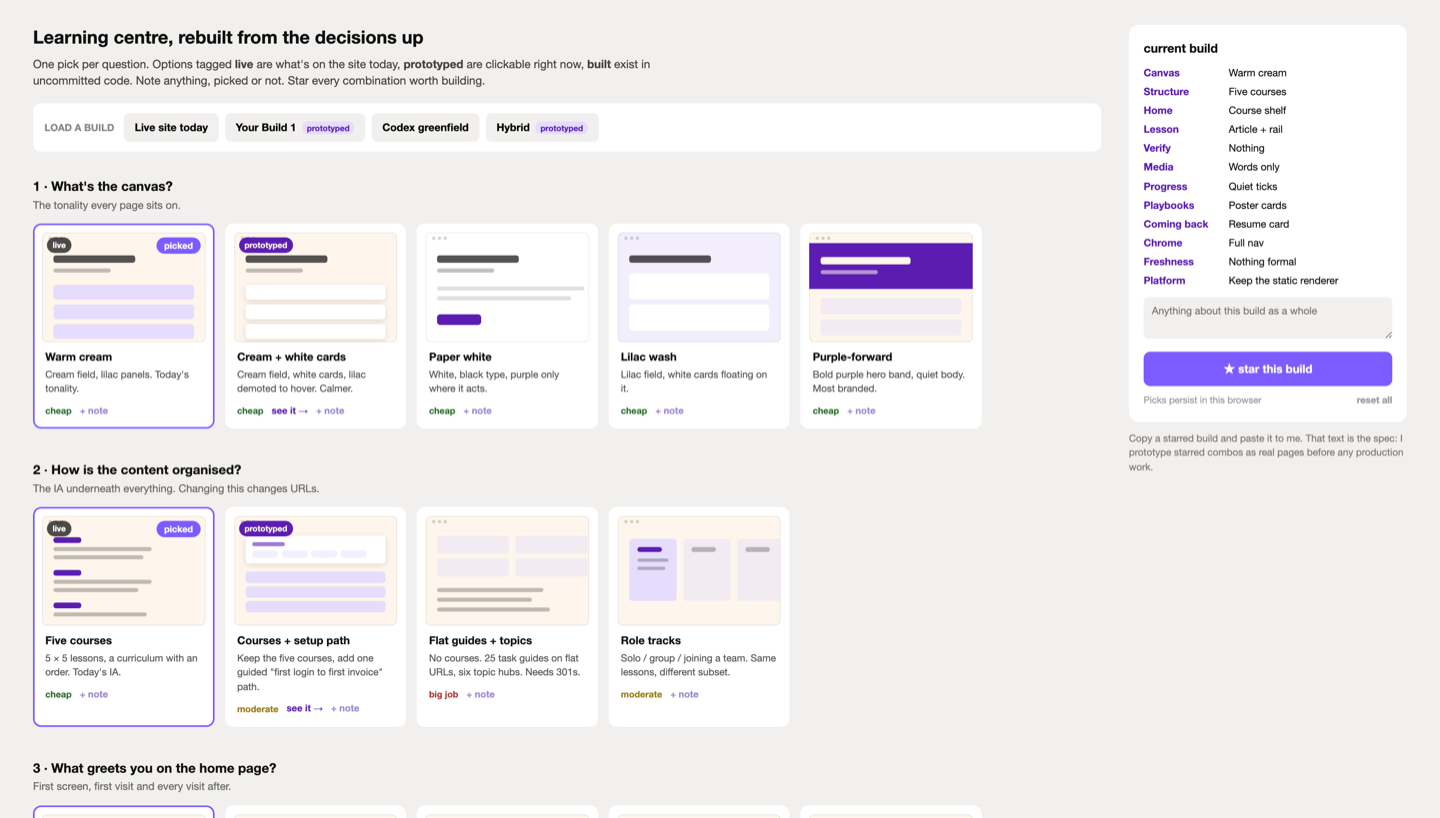The width and height of the screenshot is (1440, 818).
Task: Add a note to Cream + white cards
Action: coord(330,411)
